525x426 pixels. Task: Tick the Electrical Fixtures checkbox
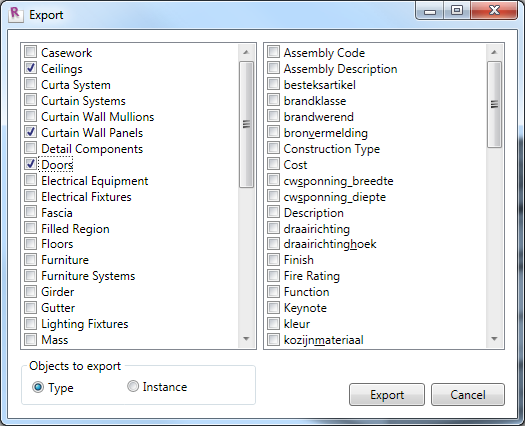(30, 196)
